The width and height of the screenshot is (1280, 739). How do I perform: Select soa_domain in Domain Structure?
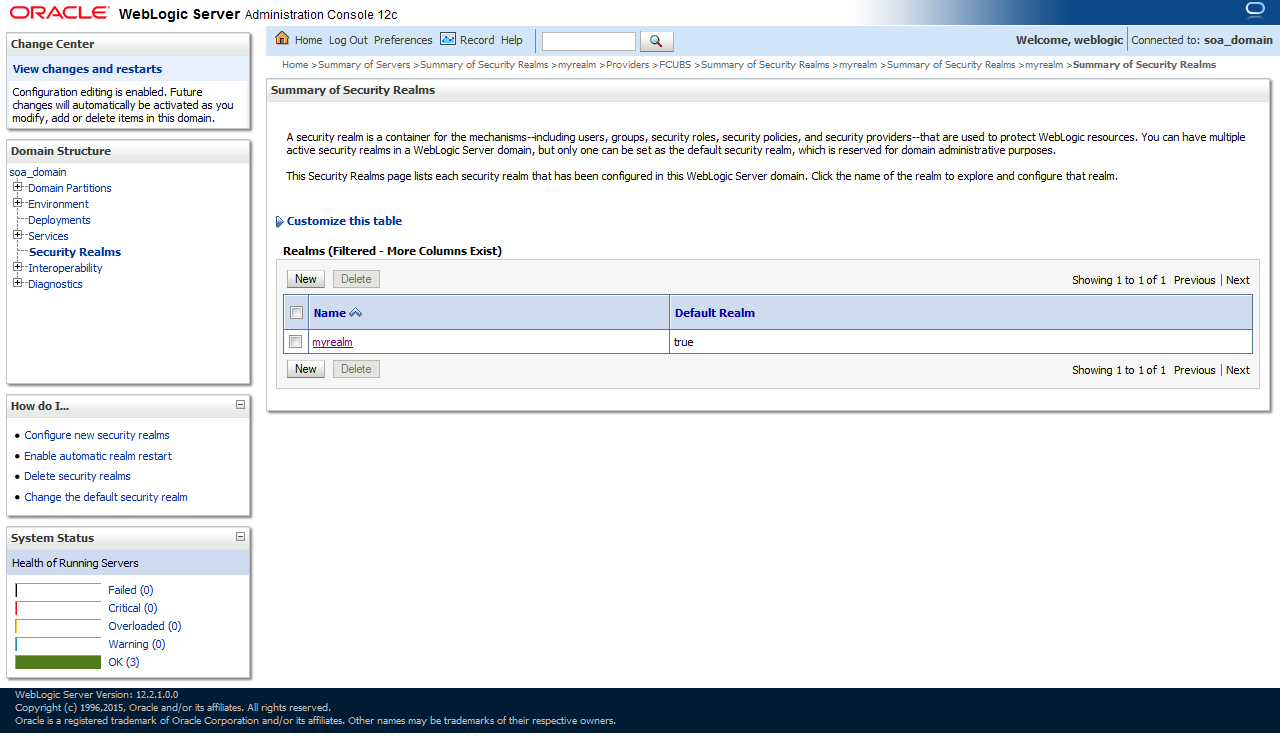(x=38, y=172)
